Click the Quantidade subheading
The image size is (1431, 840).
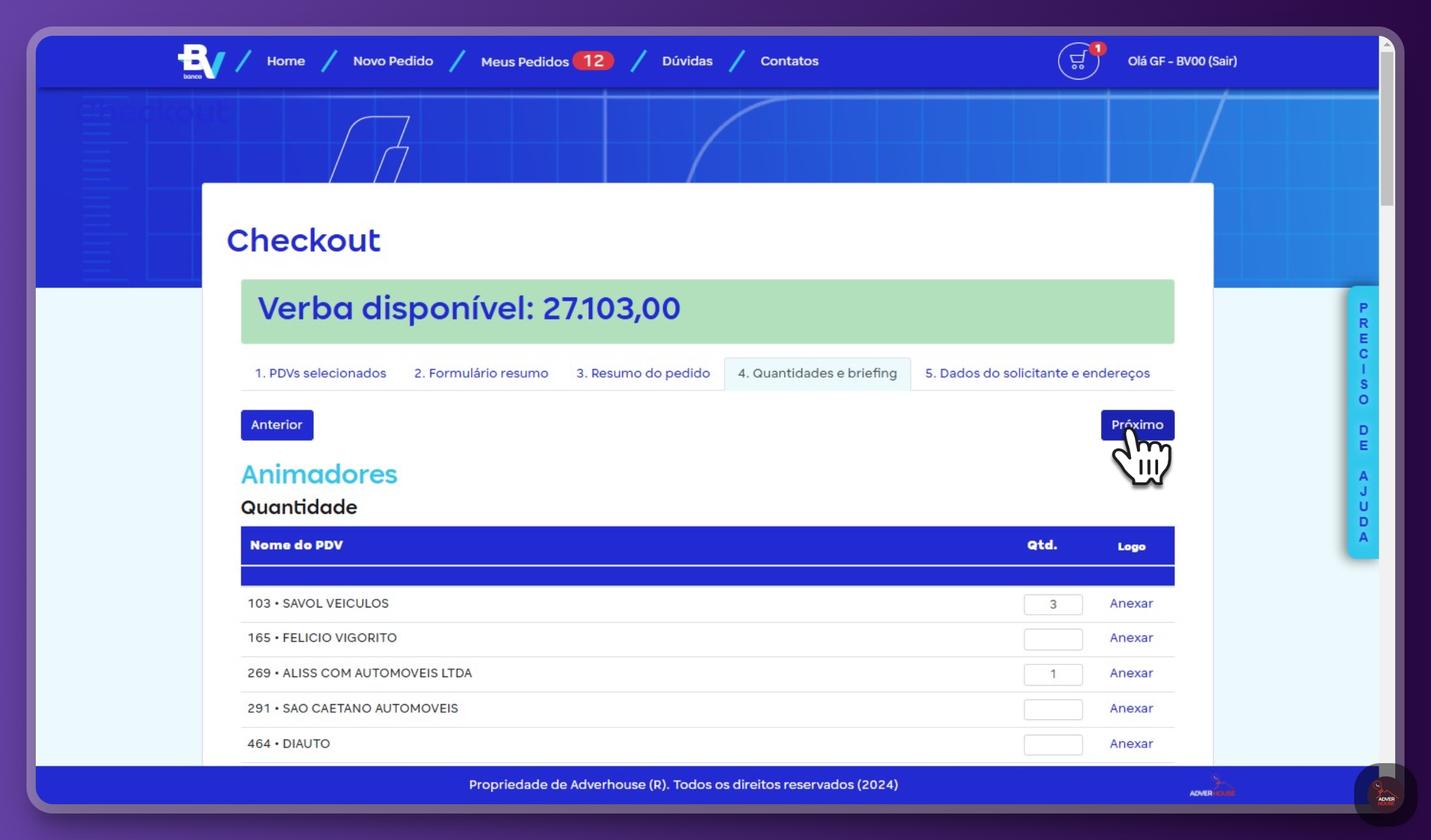(x=299, y=507)
